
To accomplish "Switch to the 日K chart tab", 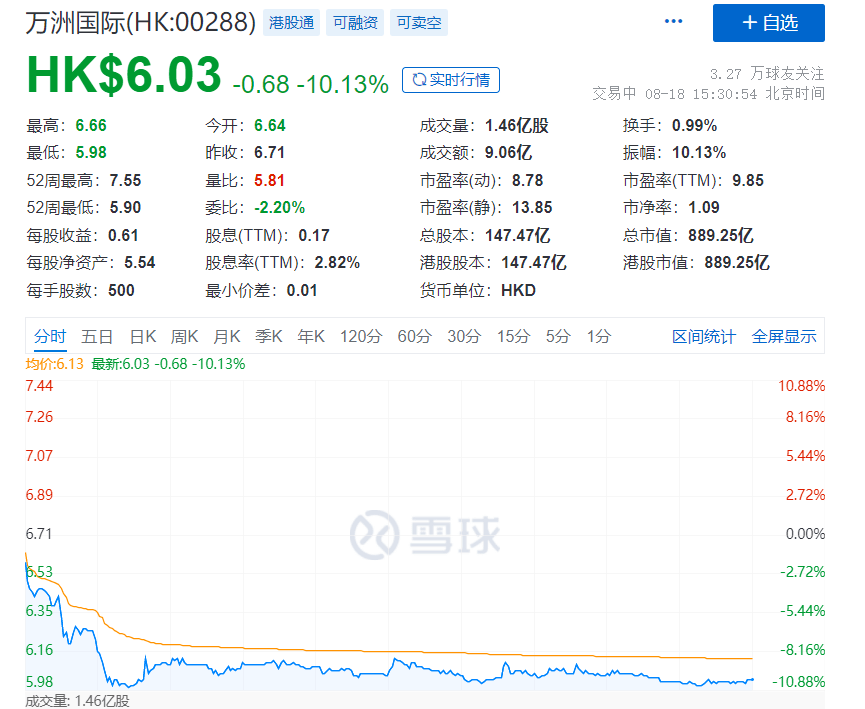I will (143, 337).
